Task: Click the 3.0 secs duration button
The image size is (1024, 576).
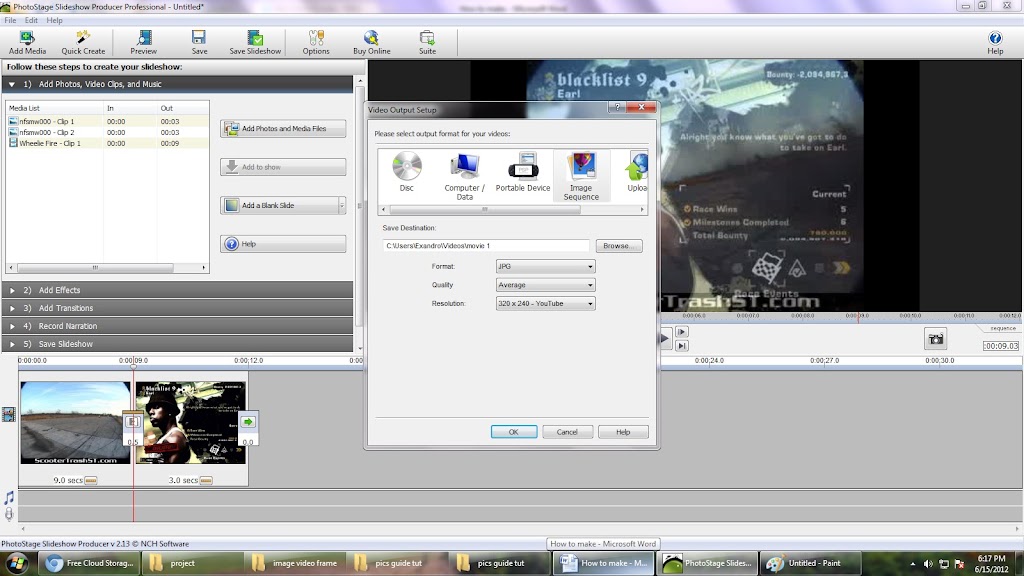Action: coord(206,480)
